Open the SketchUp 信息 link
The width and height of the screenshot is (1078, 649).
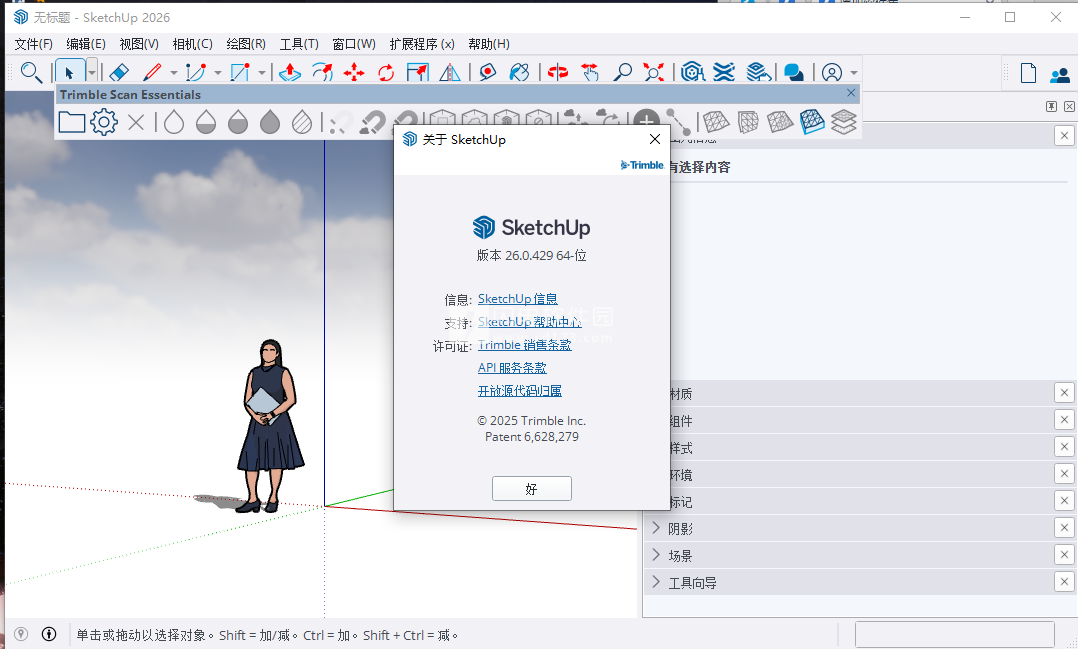tap(517, 299)
